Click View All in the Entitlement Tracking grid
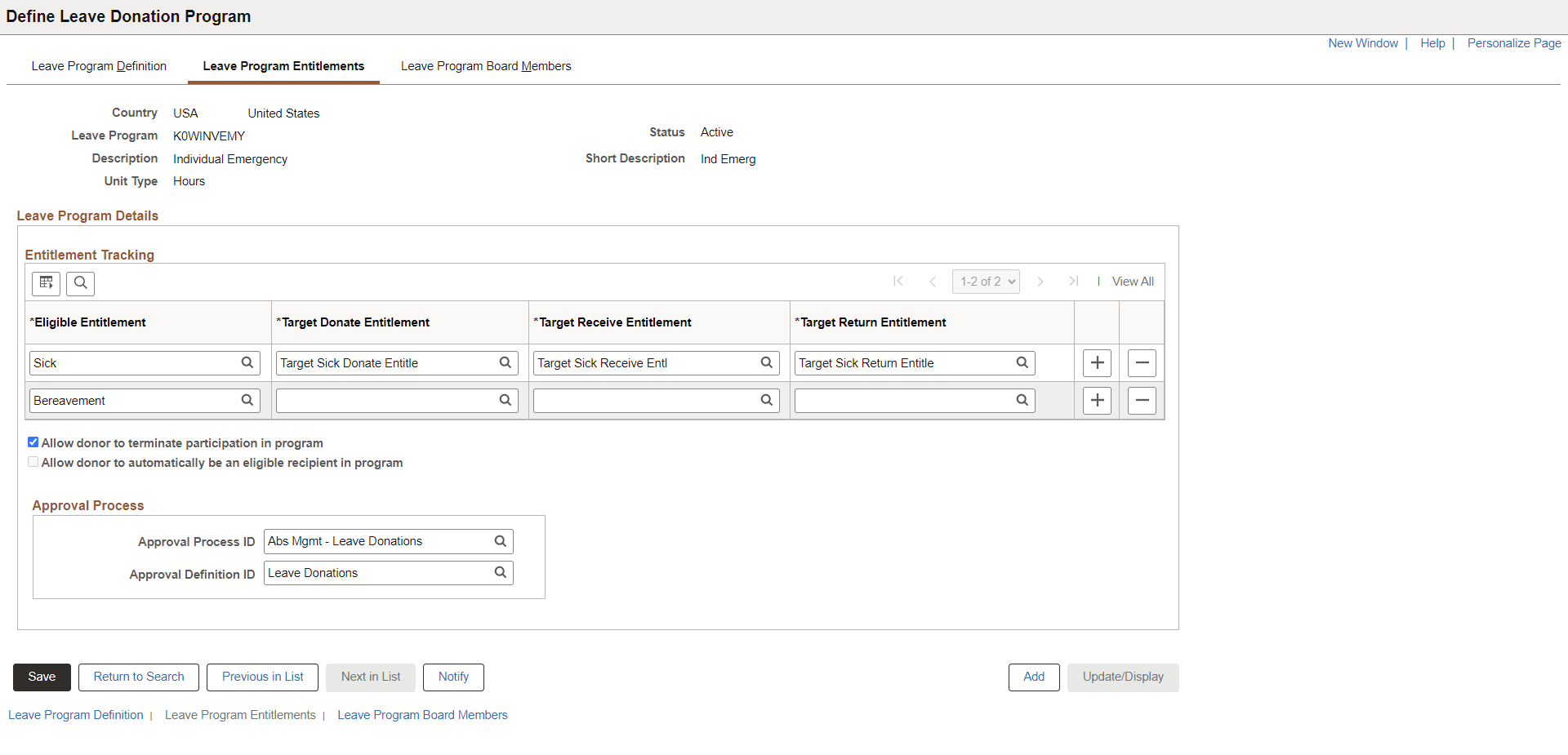The width and height of the screenshot is (1568, 755). tap(1133, 281)
